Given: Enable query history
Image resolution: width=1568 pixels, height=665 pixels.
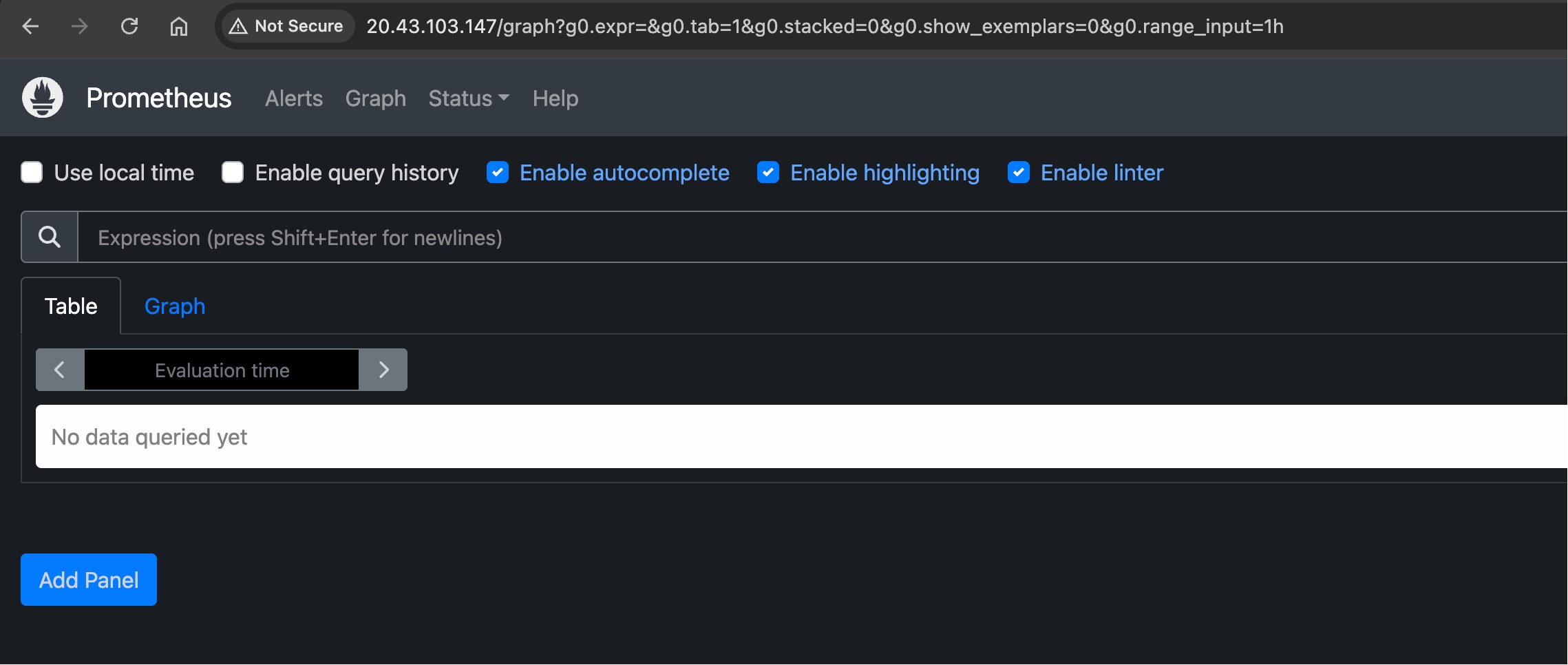Looking at the screenshot, I should coord(233,172).
